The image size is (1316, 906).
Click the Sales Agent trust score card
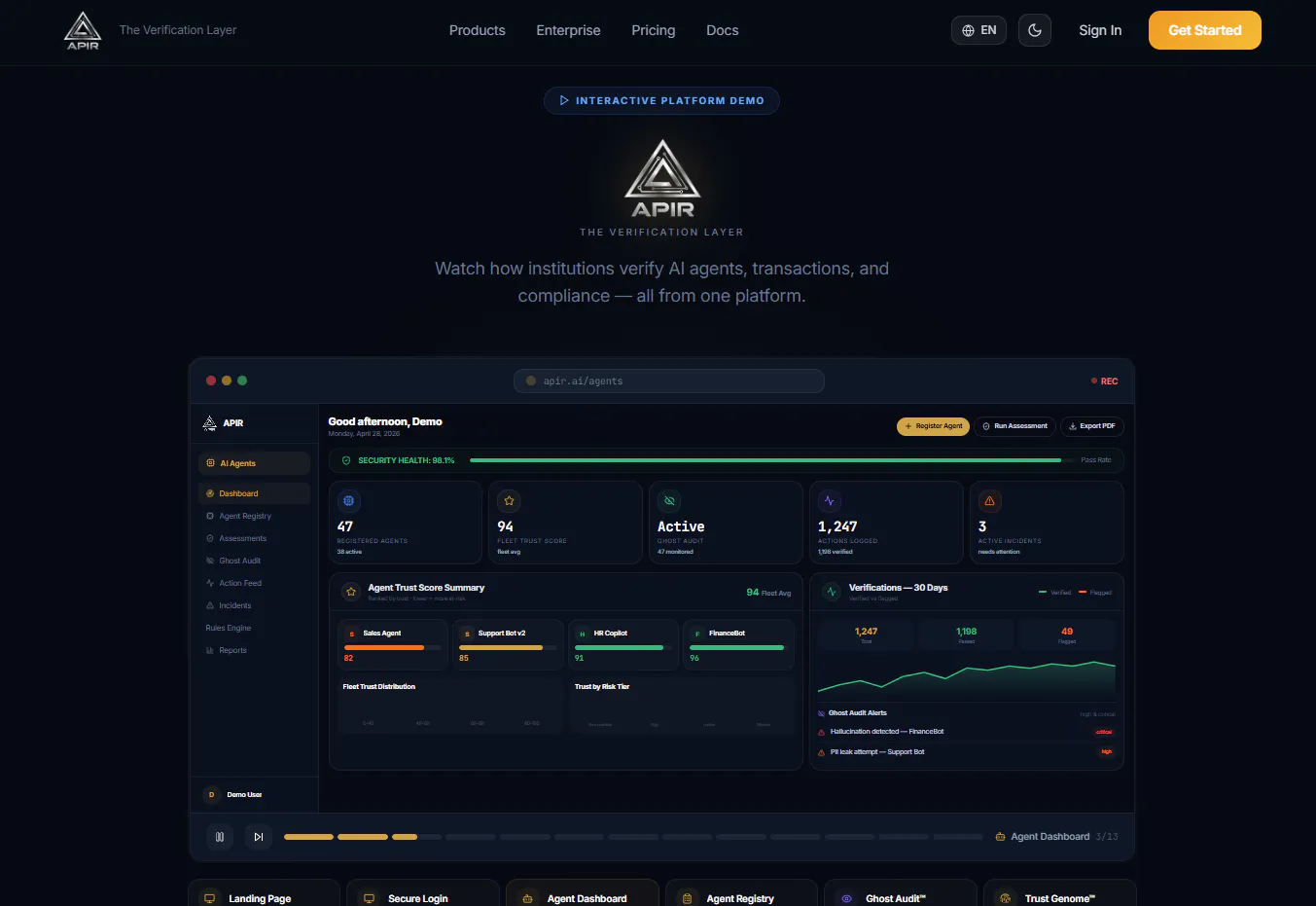(x=393, y=645)
